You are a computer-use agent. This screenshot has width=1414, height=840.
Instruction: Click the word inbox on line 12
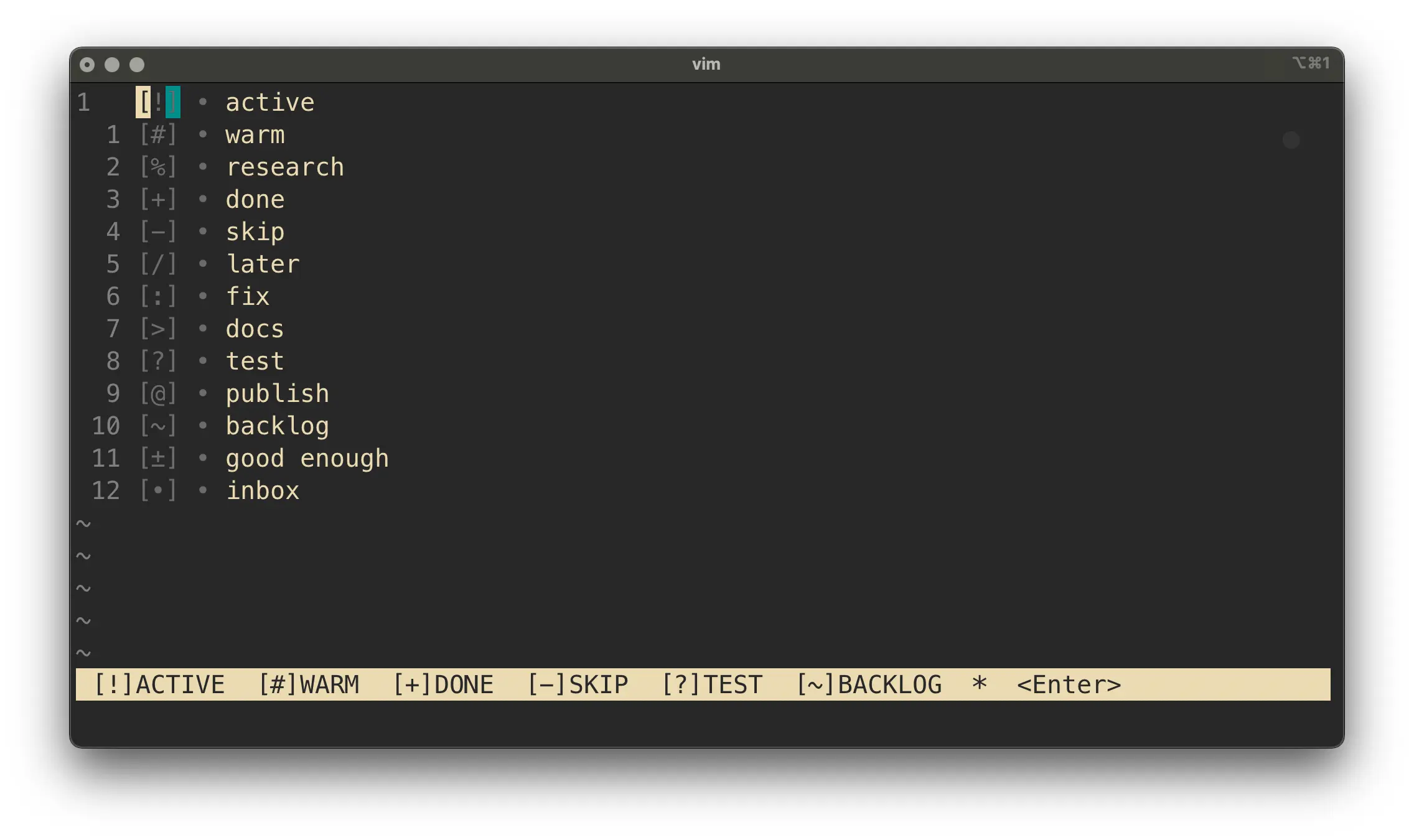pos(263,491)
